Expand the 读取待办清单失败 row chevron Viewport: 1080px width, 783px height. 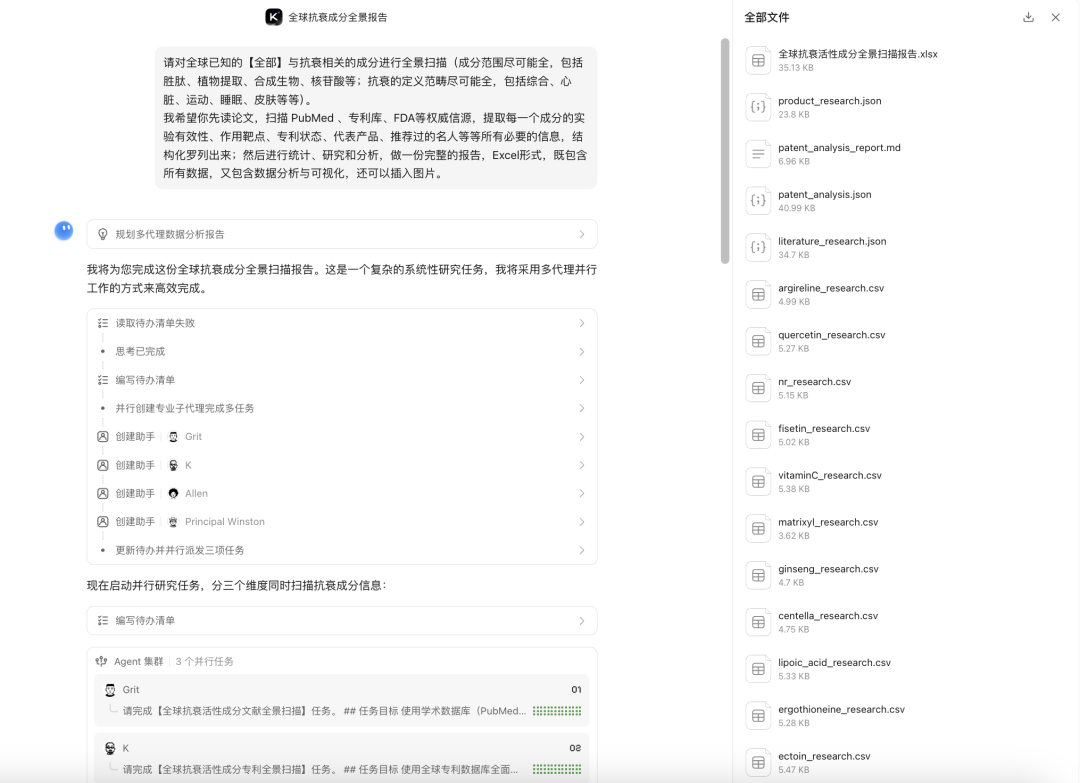(x=582, y=323)
